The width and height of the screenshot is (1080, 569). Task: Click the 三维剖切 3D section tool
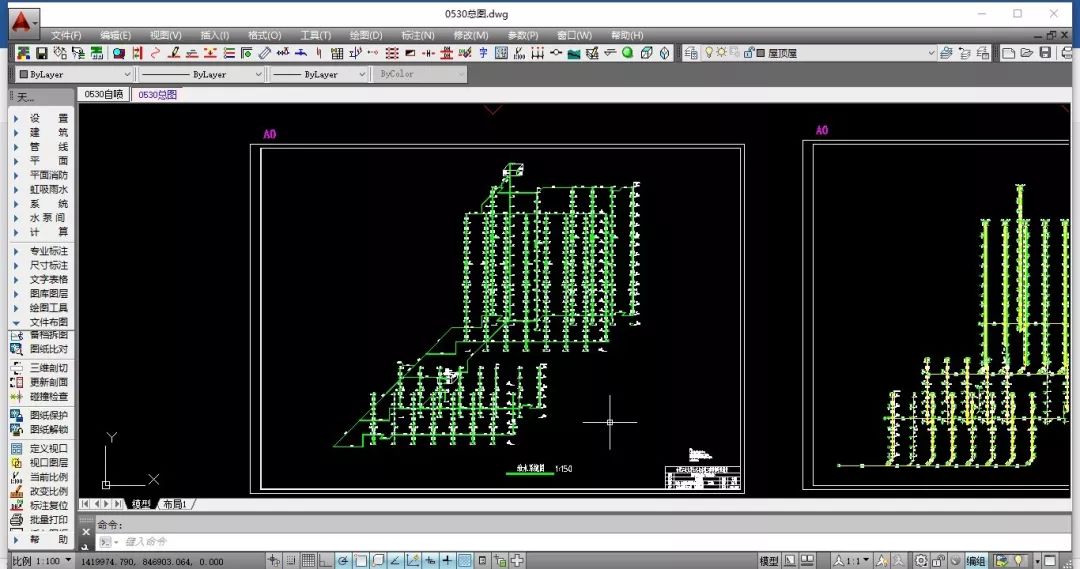(x=39, y=368)
